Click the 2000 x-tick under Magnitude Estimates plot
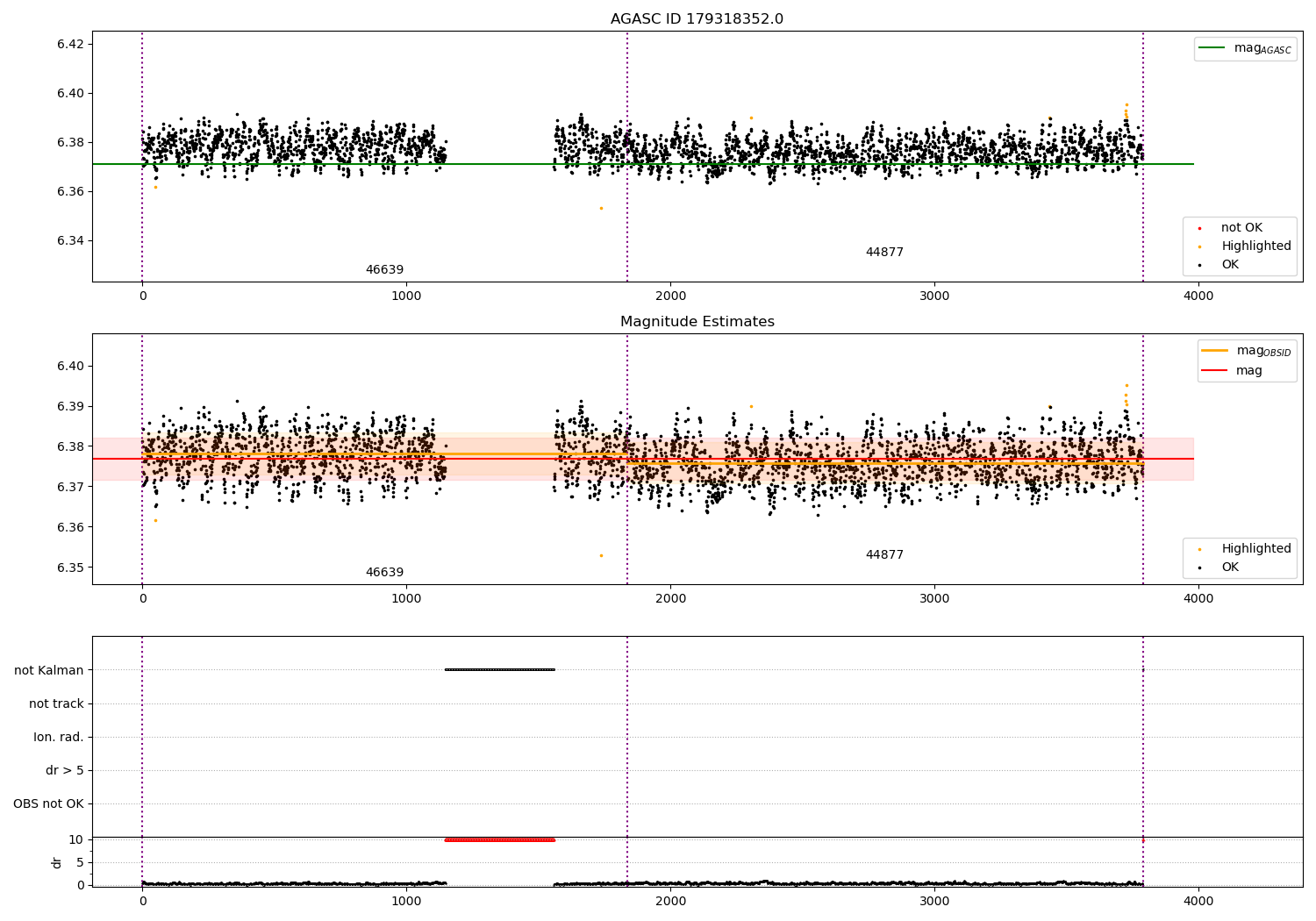 [x=670, y=599]
